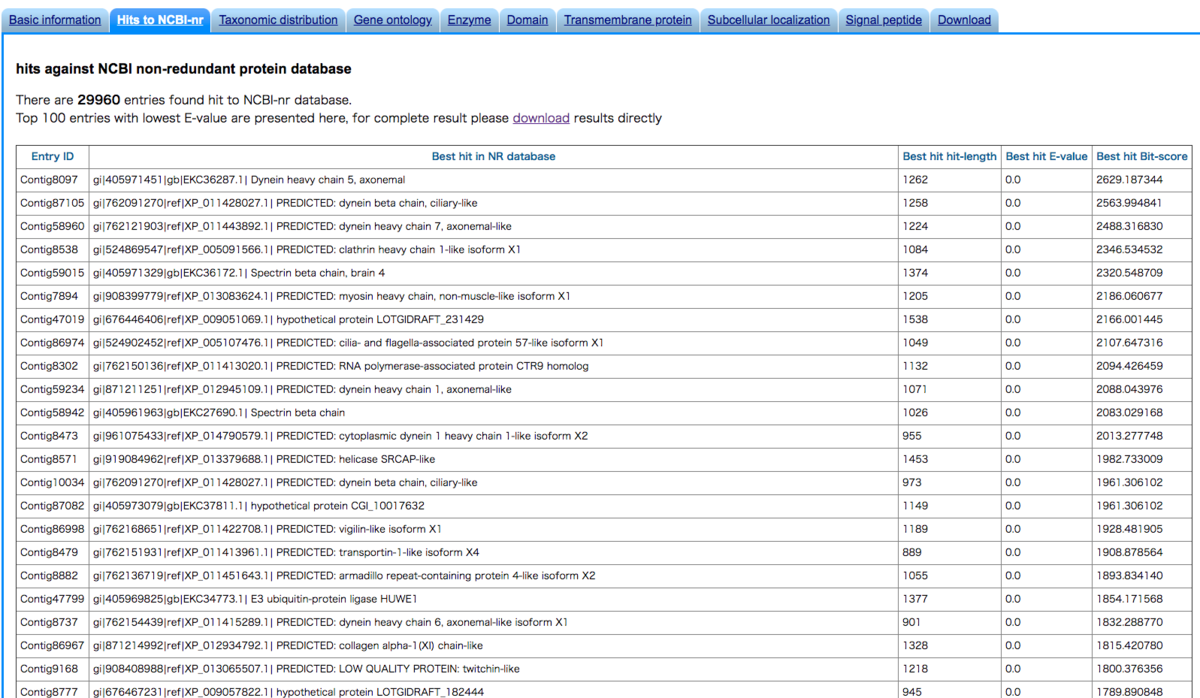Screen dimensions: 1200x698
Task: Select entry Contig87105
Action: [52, 203]
